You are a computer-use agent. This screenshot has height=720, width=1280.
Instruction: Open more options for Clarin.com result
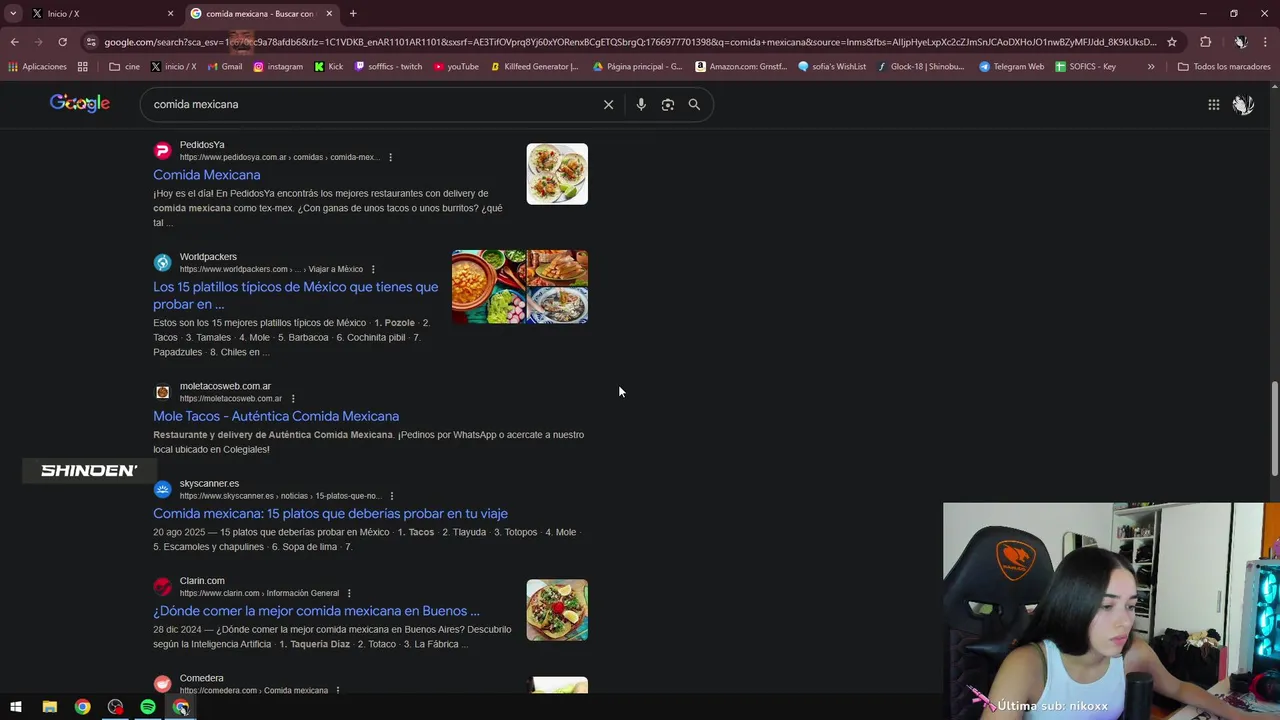pos(349,593)
